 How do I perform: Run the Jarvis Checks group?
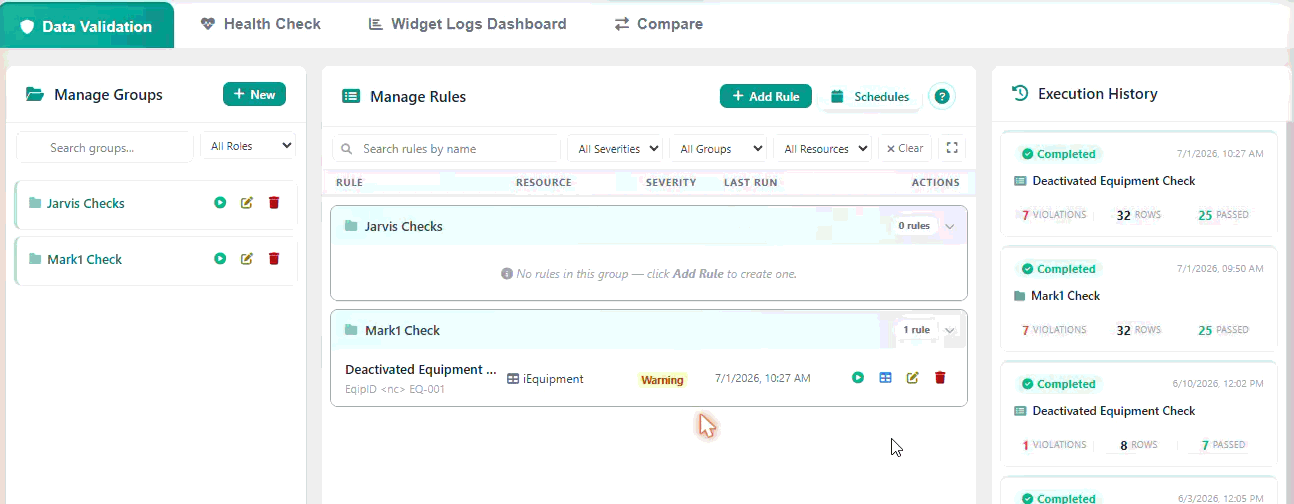pos(220,203)
